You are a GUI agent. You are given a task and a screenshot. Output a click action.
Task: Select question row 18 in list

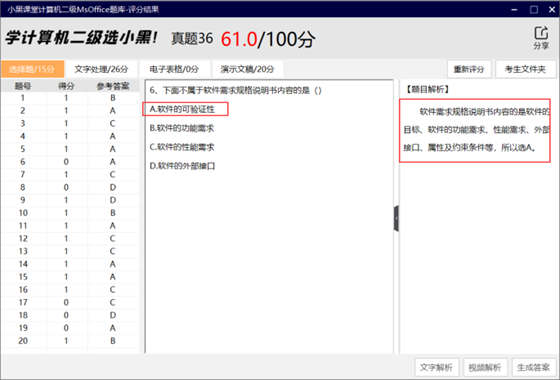[70, 315]
